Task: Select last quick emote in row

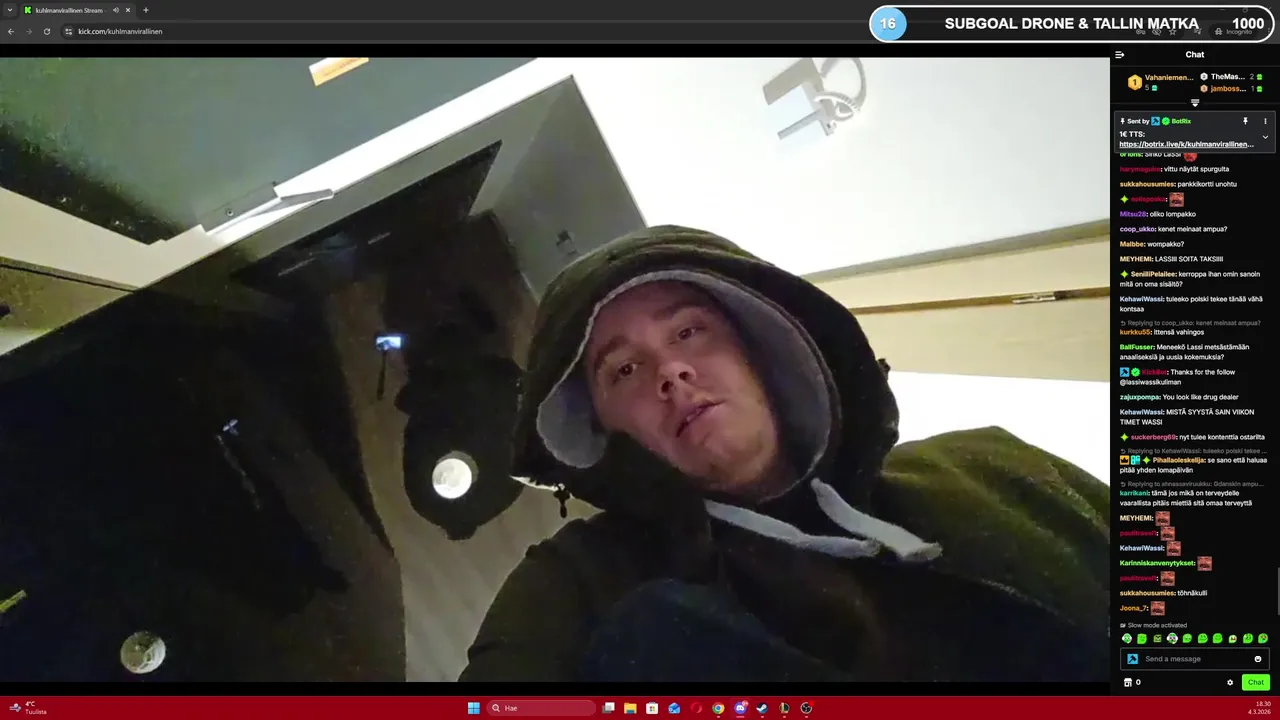Action: (1263, 638)
